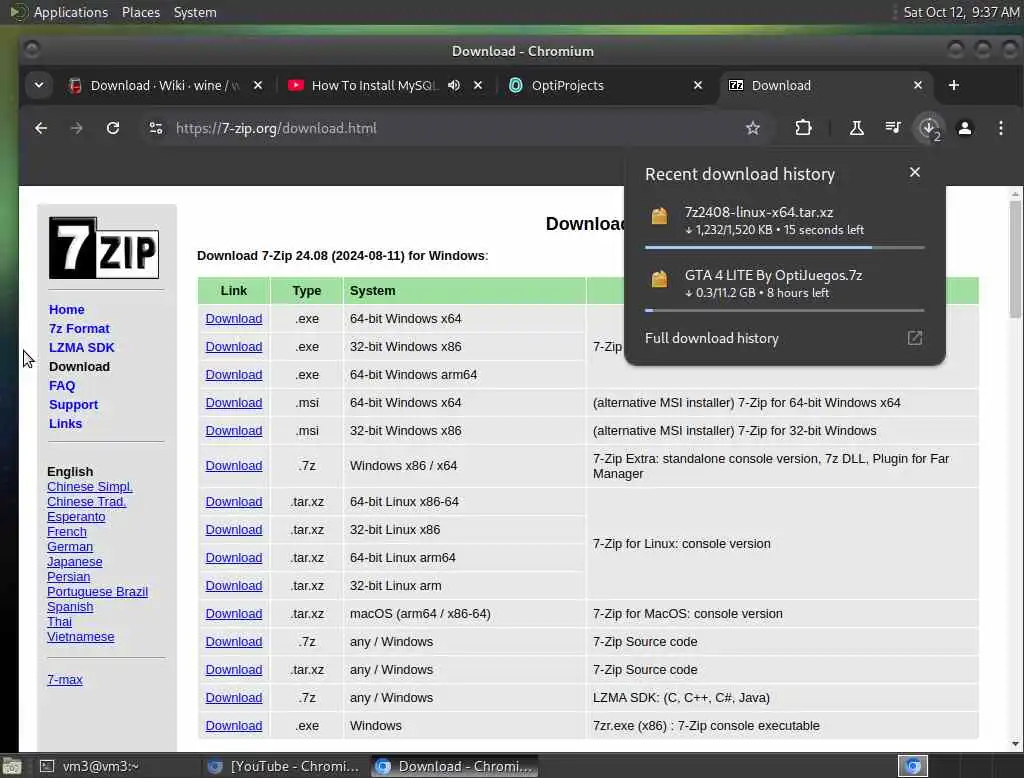Switch language to Vietnamese
Screen dimensions: 1024x778
pyautogui.click(x=80, y=637)
